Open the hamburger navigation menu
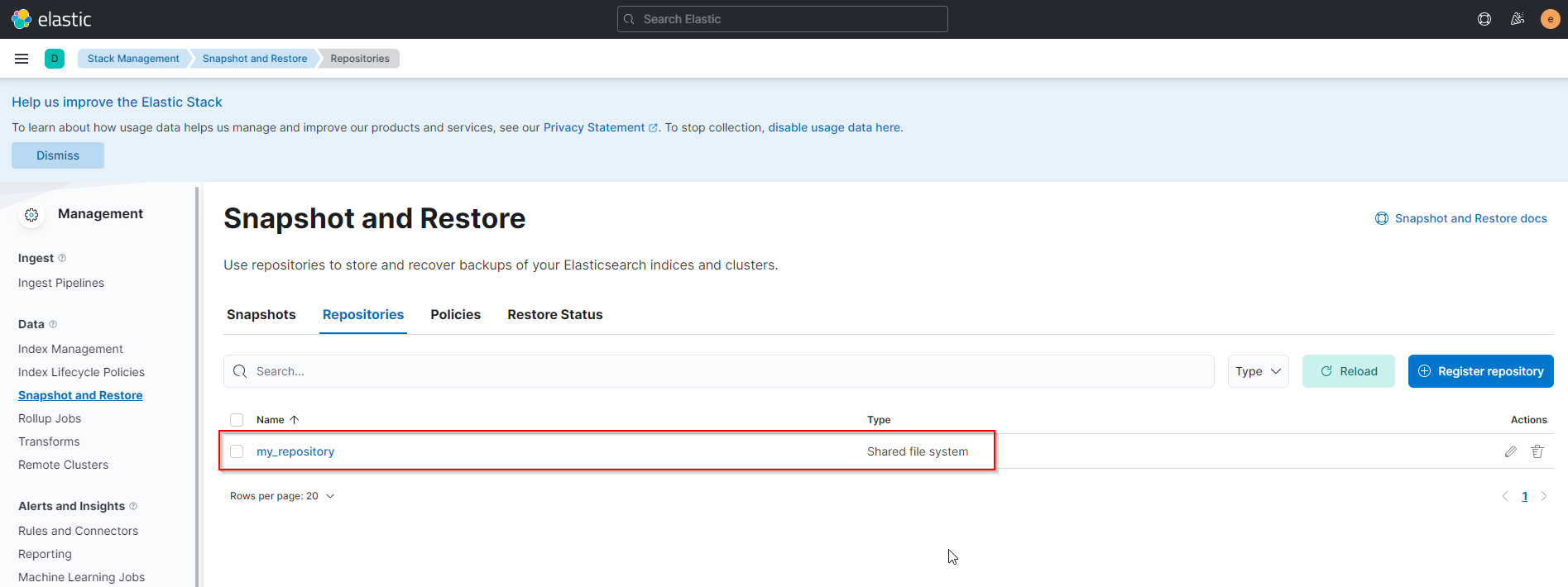The image size is (1568, 587). (x=22, y=59)
